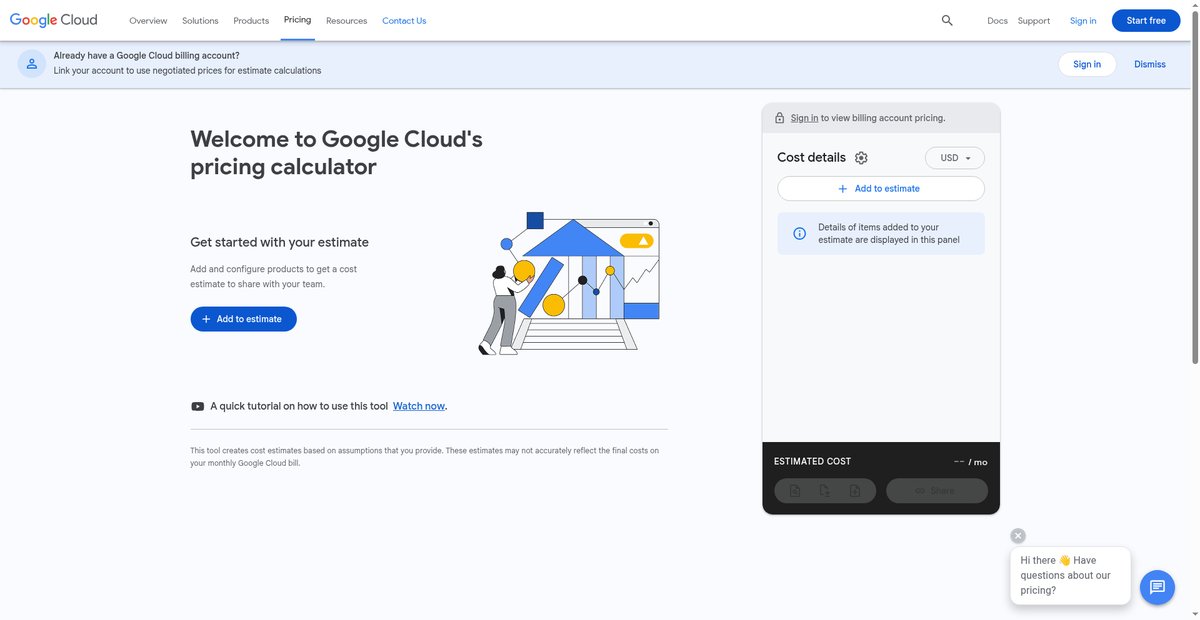Click the main blue Add to estimate button
The width and height of the screenshot is (1200, 620).
[243, 319]
